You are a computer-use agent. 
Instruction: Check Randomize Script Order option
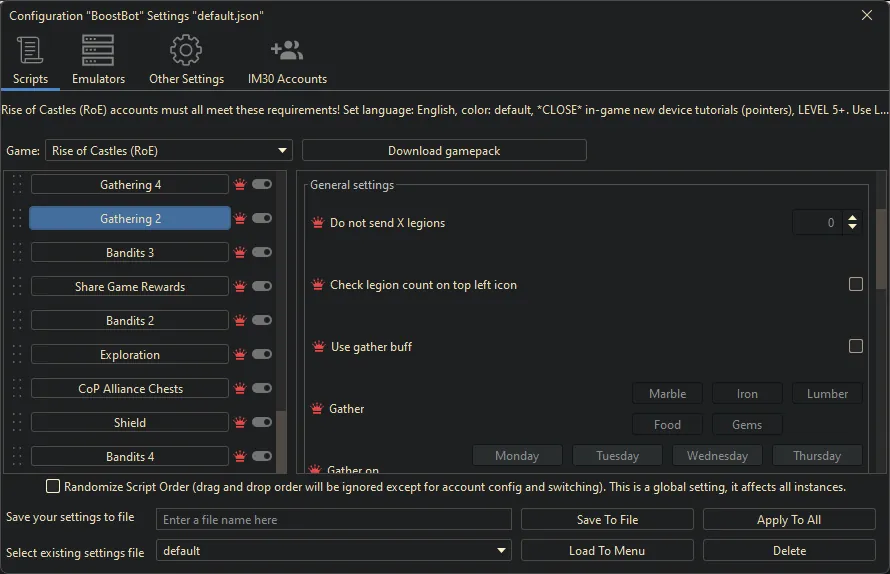(53, 486)
